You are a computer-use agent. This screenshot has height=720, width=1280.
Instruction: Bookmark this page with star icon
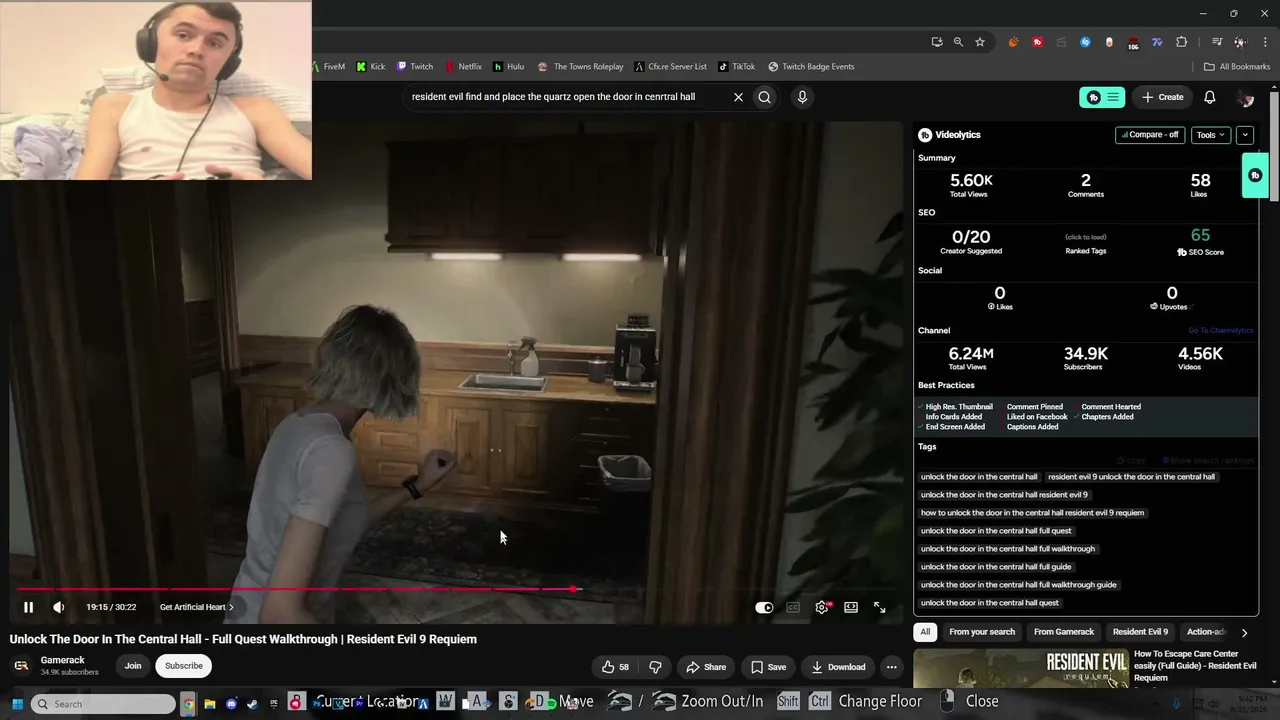click(x=980, y=42)
